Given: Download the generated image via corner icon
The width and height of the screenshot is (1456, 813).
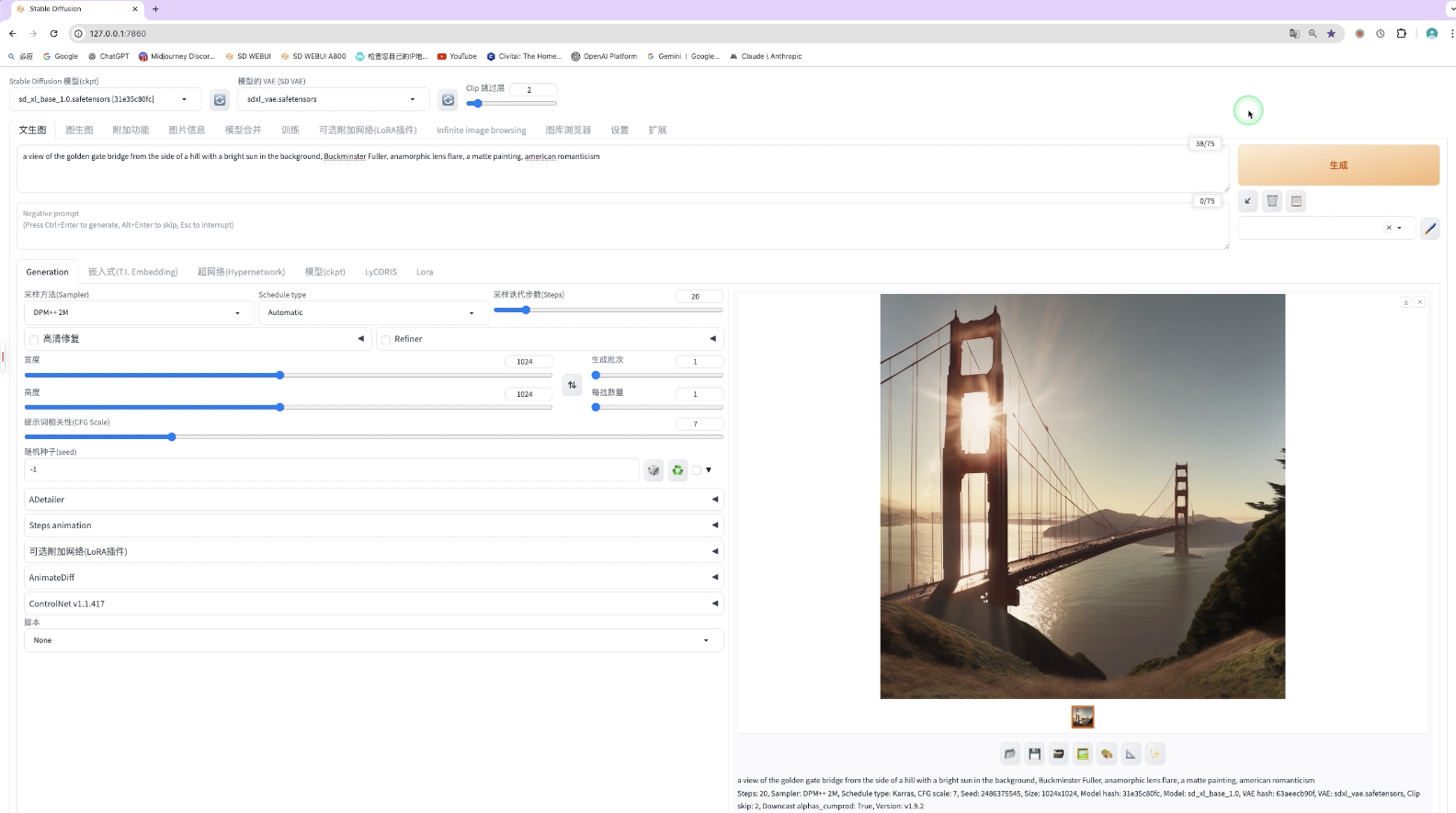Looking at the screenshot, I should click(1405, 302).
